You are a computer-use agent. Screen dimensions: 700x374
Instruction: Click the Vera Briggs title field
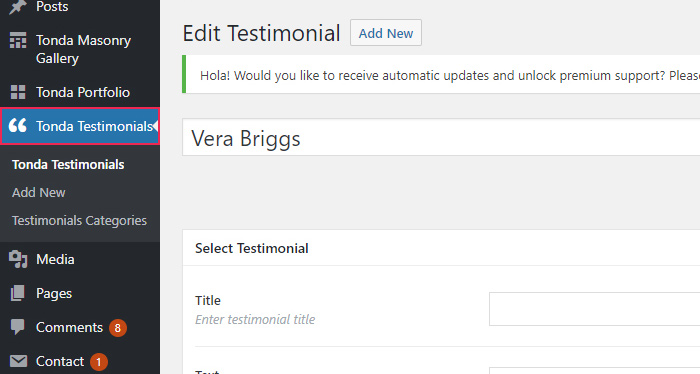[x=441, y=137]
